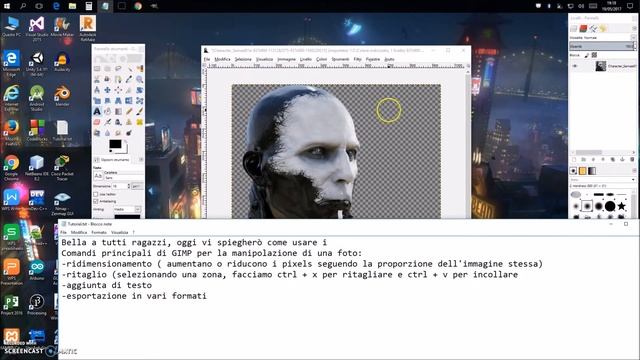
Task: Select the Bucket Fill tool
Action: [107, 111]
